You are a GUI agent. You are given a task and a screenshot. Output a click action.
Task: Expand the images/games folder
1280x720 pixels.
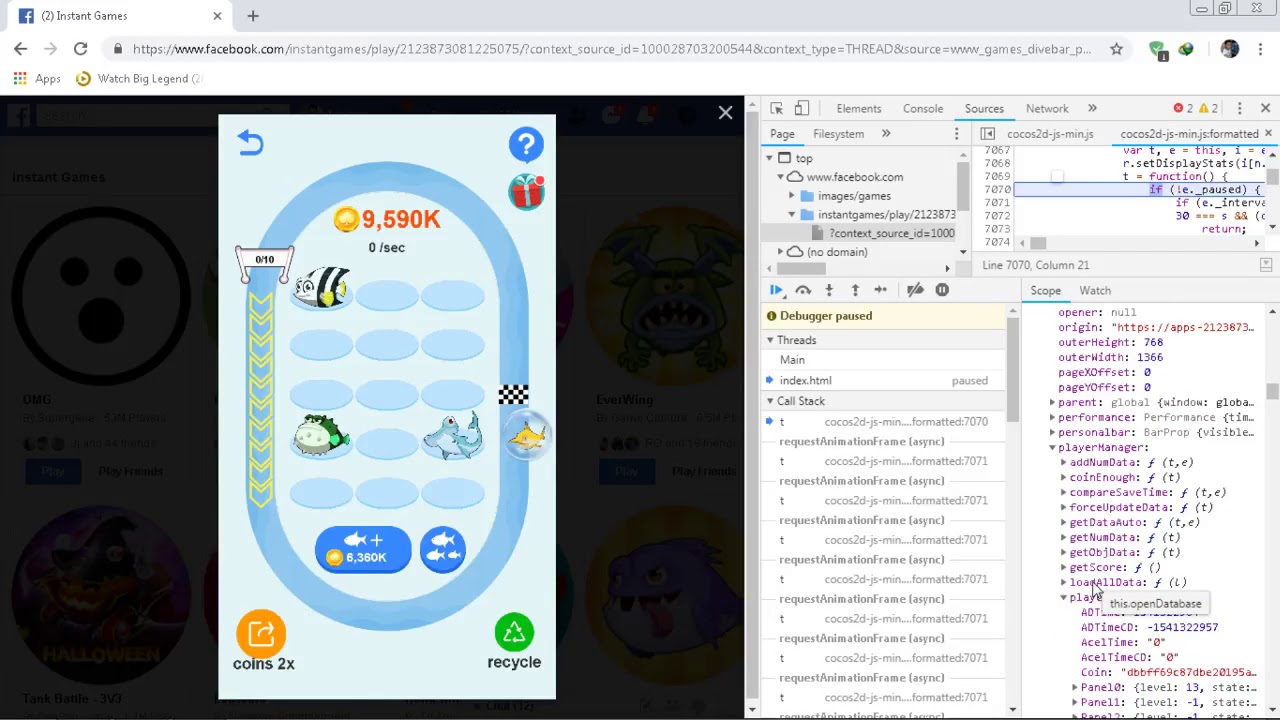point(792,196)
